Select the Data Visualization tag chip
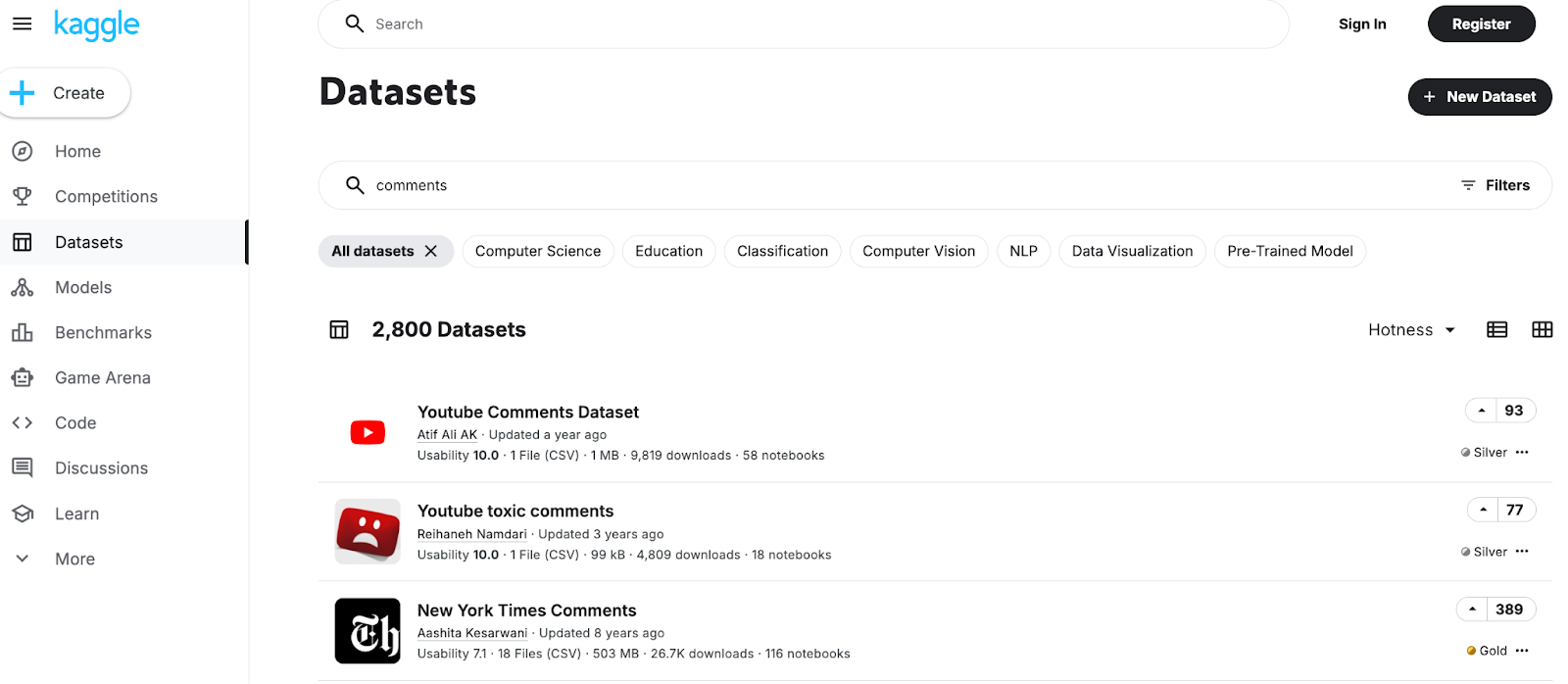The height and width of the screenshot is (684, 1568). coord(1133,252)
